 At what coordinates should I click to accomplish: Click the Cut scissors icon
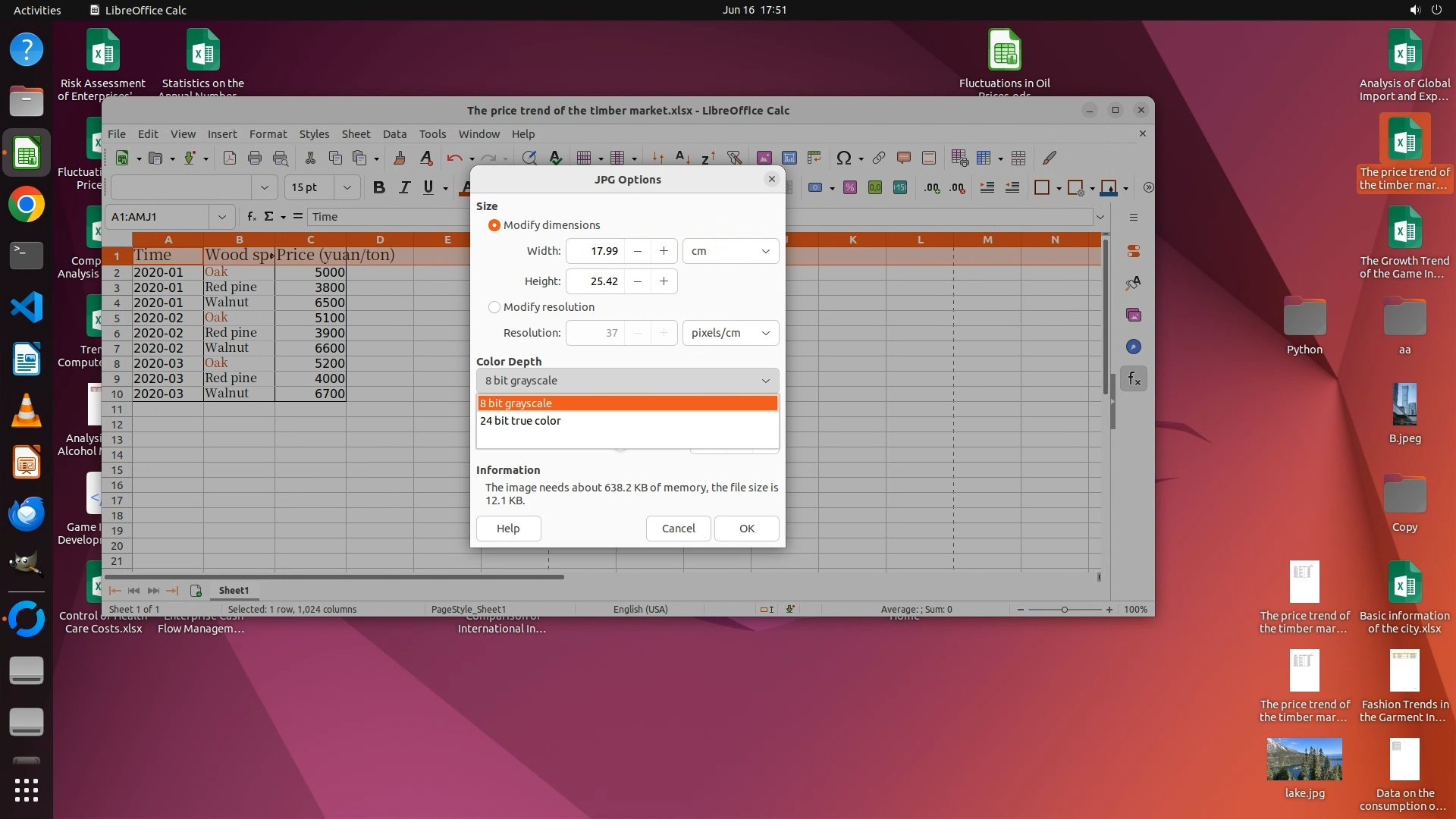click(x=310, y=158)
